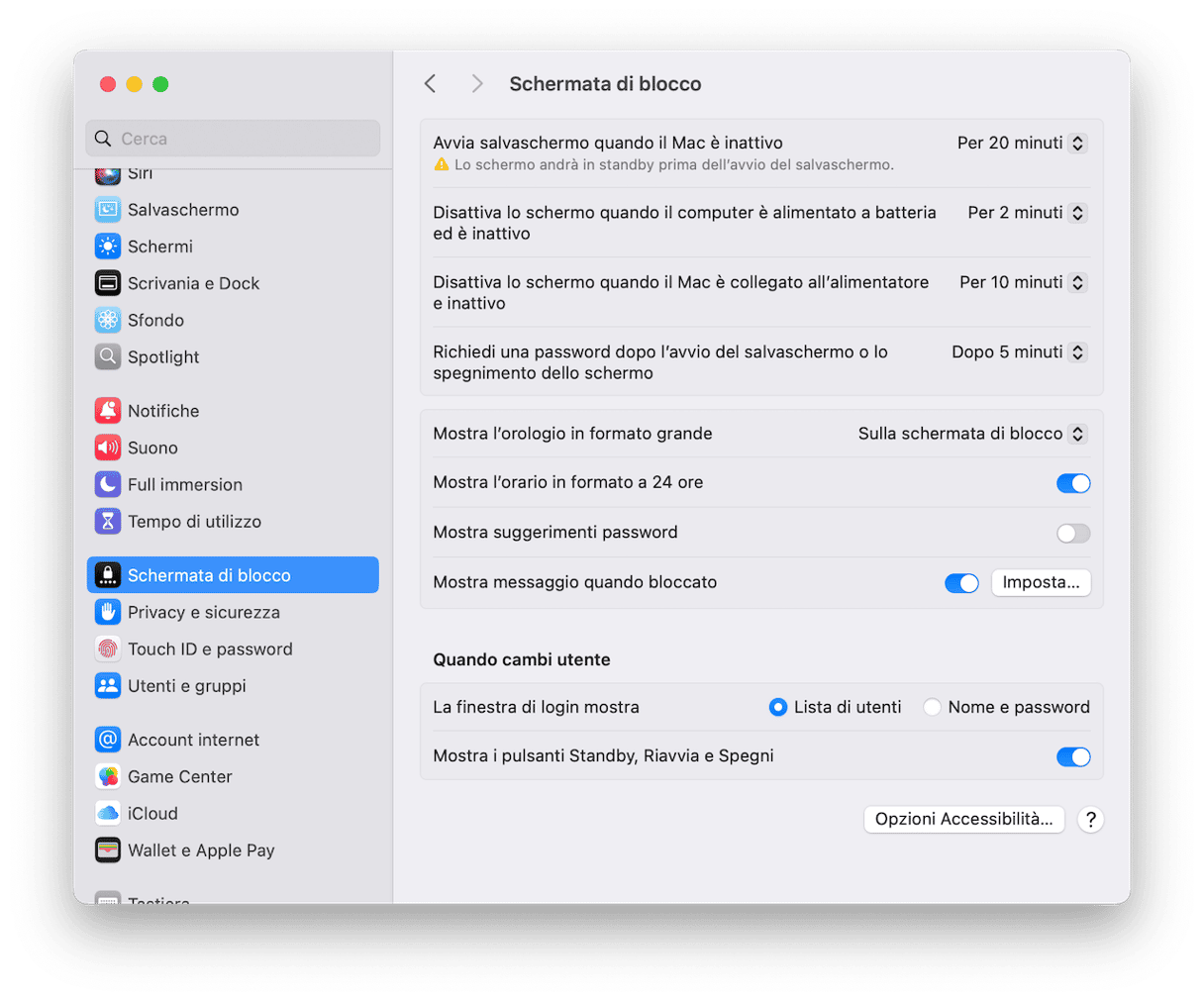This screenshot has height=1001, width=1204.
Task: Open Privacy e sicurezza hand icon
Action: click(107, 612)
